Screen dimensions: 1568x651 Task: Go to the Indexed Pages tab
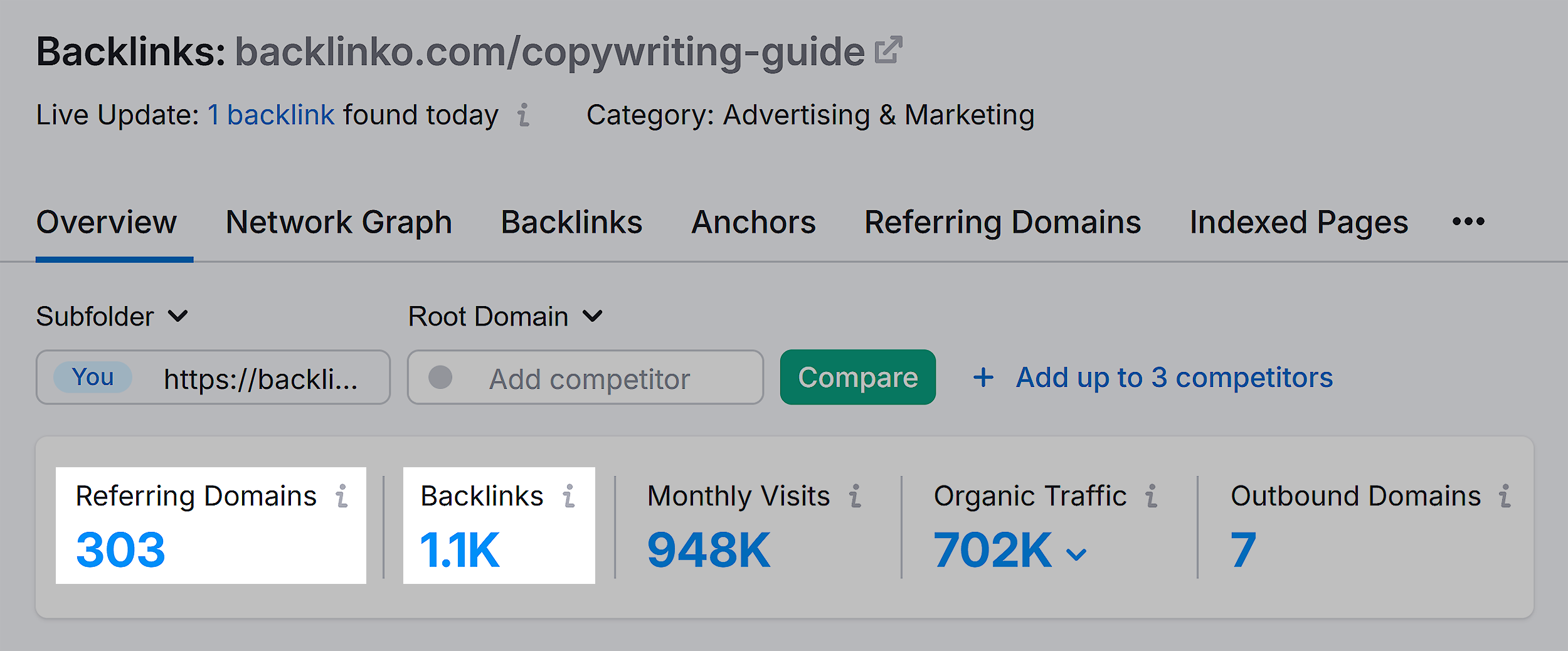pyautogui.click(x=1298, y=223)
